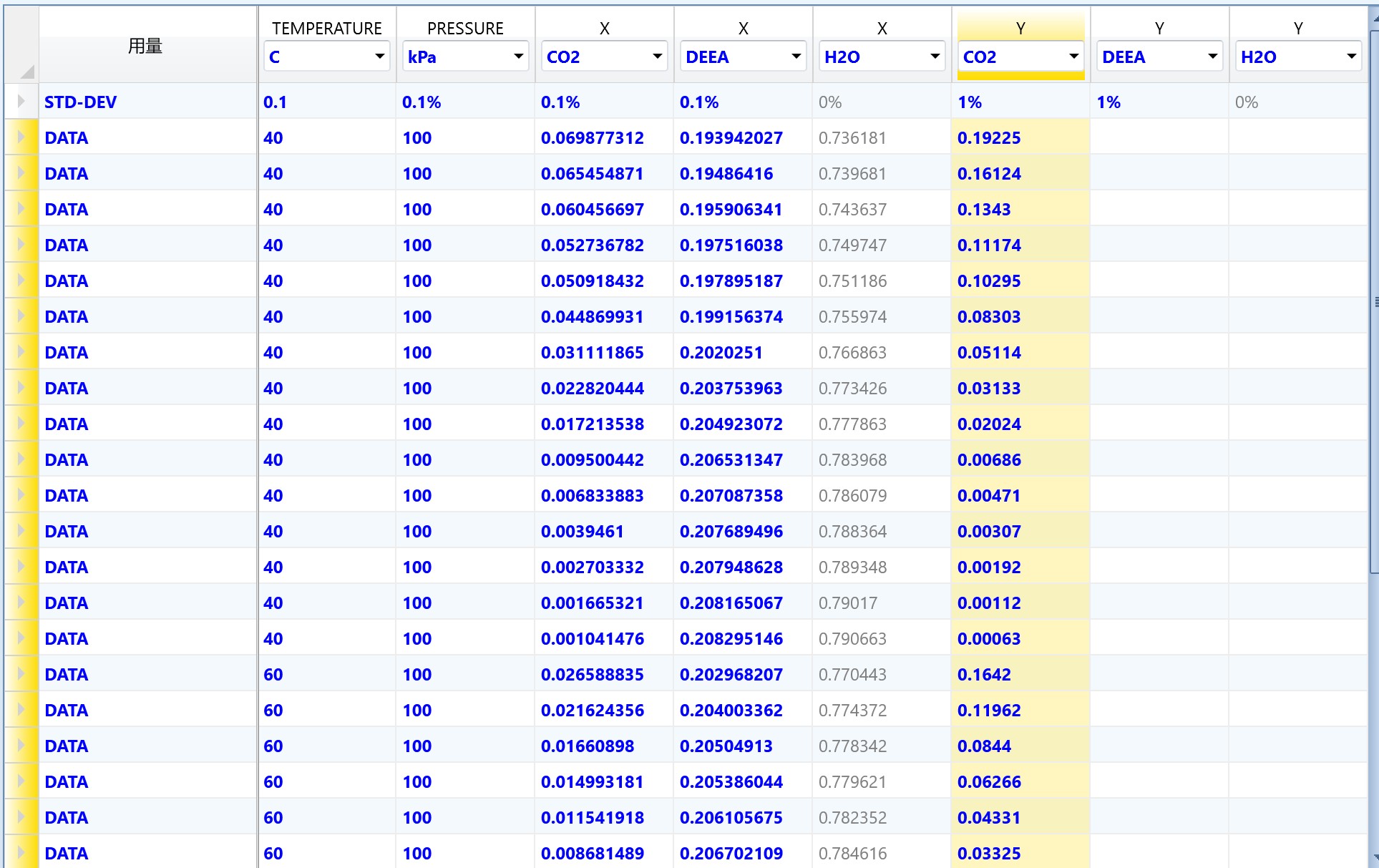Click the STD-DEV row label
The image size is (1379, 868).
[80, 102]
